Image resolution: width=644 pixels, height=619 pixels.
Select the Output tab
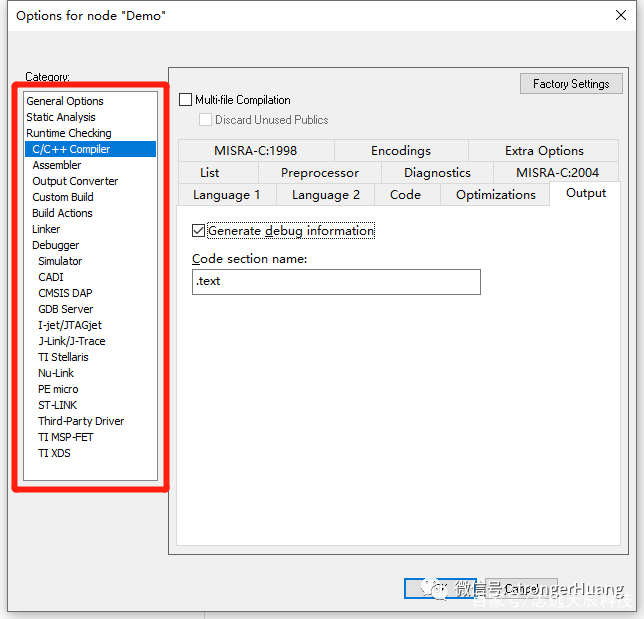(586, 193)
